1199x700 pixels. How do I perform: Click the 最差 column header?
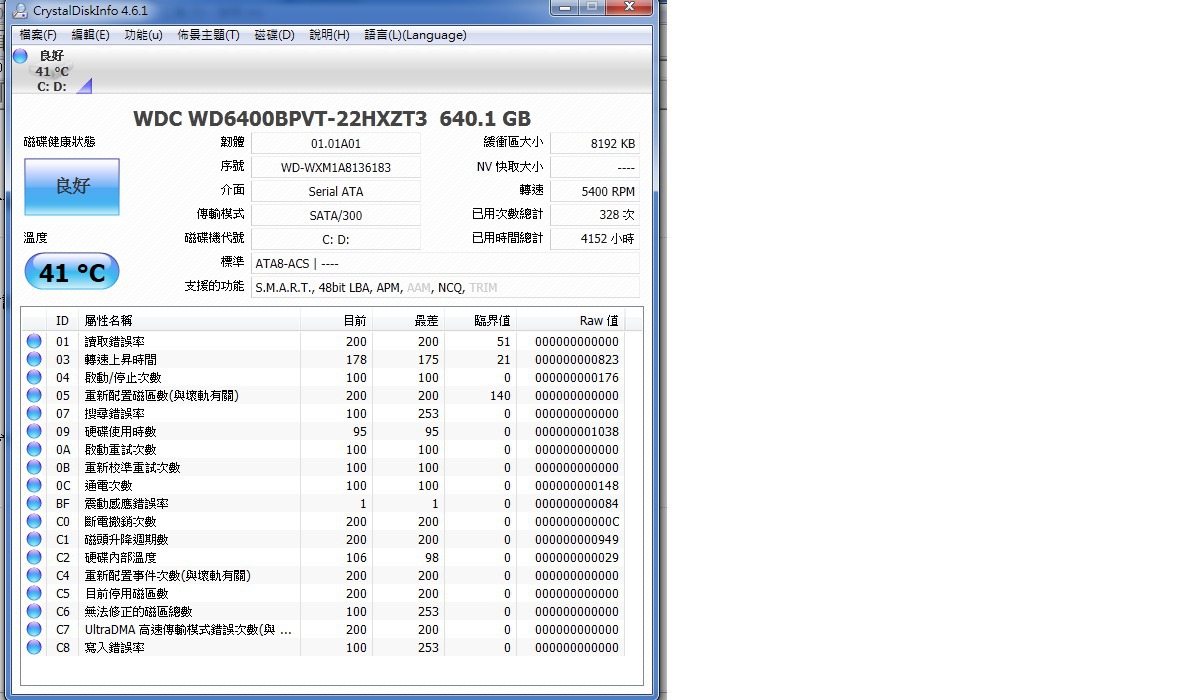click(409, 321)
